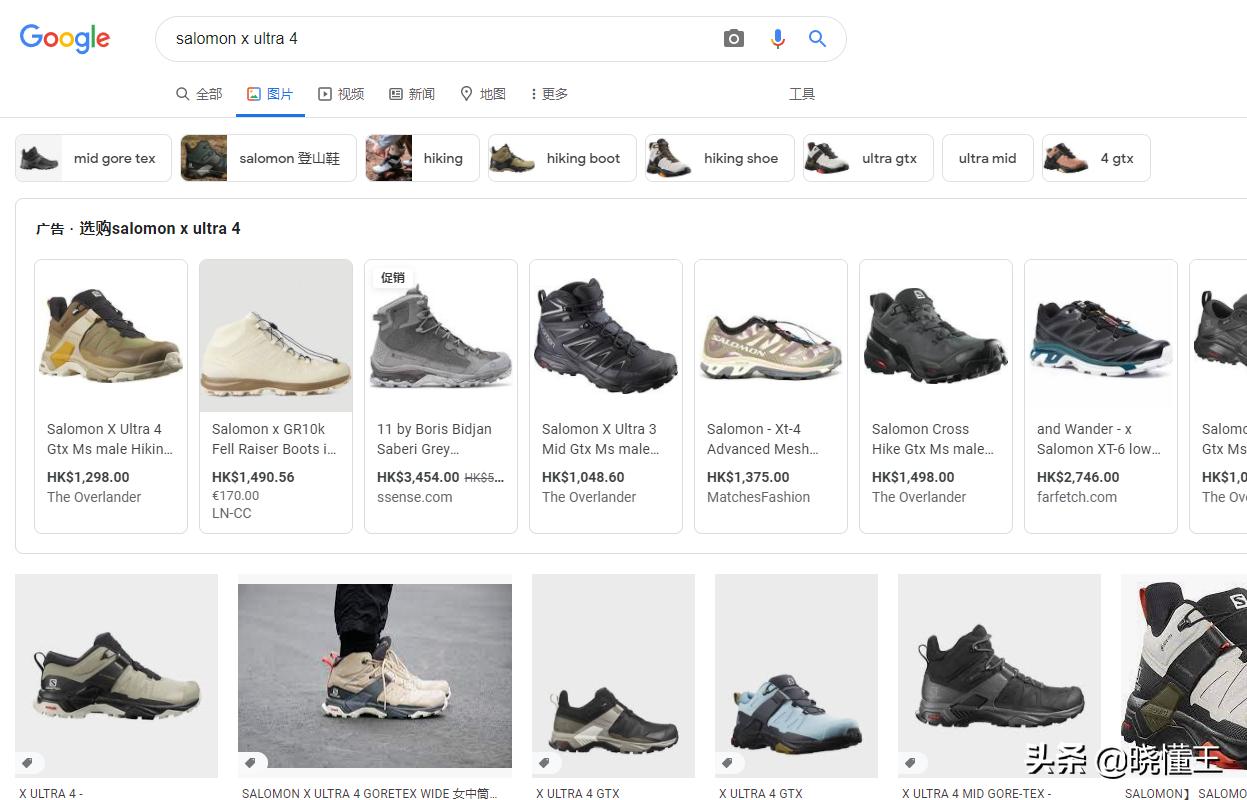This screenshot has height=800, width=1247.
Task: Click the 视频 (Videos) camera icon
Action: (324, 93)
